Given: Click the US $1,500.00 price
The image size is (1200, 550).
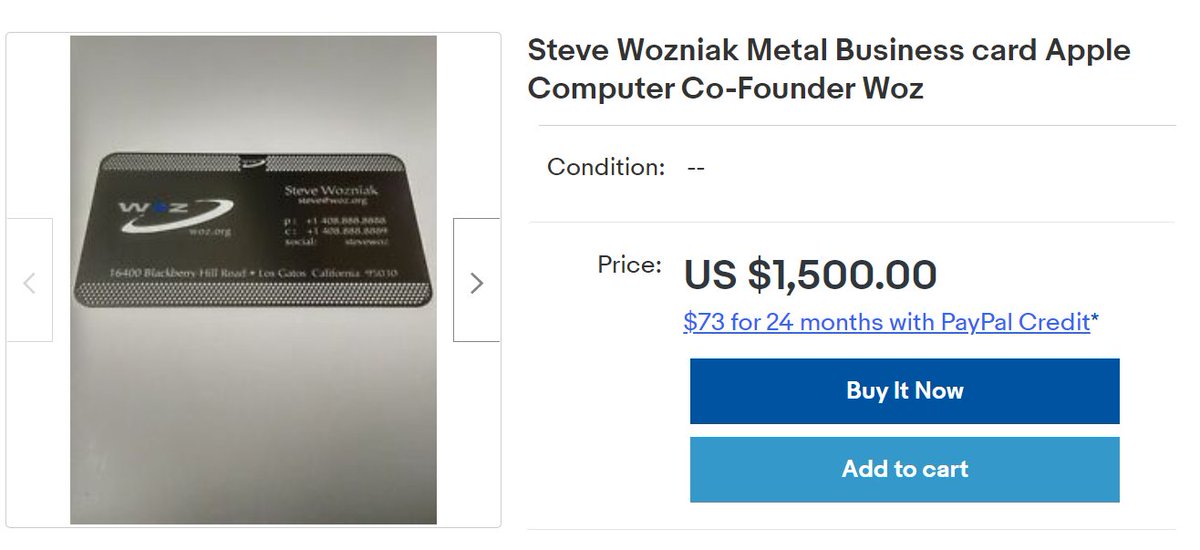Looking at the screenshot, I should click(810, 274).
